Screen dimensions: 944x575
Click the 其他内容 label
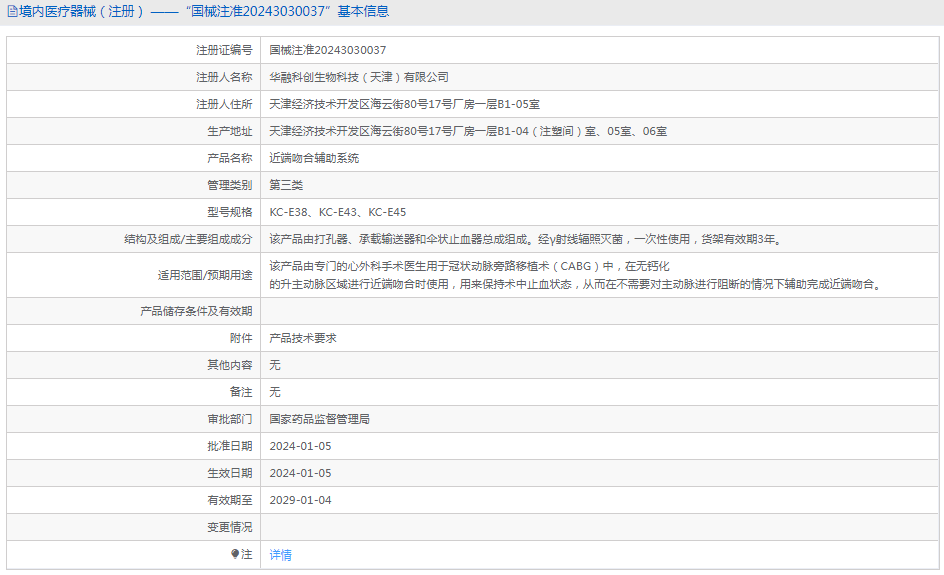point(230,365)
